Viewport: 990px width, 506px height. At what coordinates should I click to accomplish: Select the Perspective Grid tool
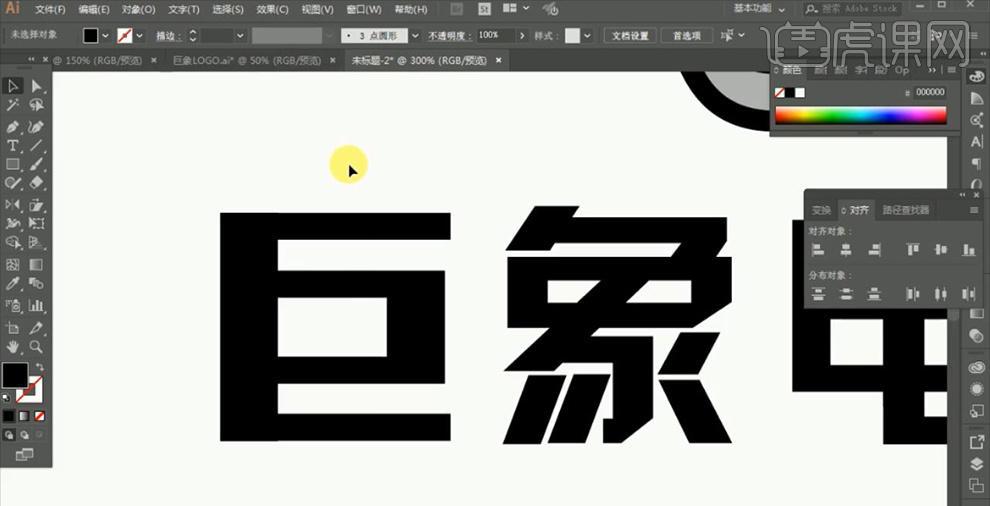tap(37, 243)
